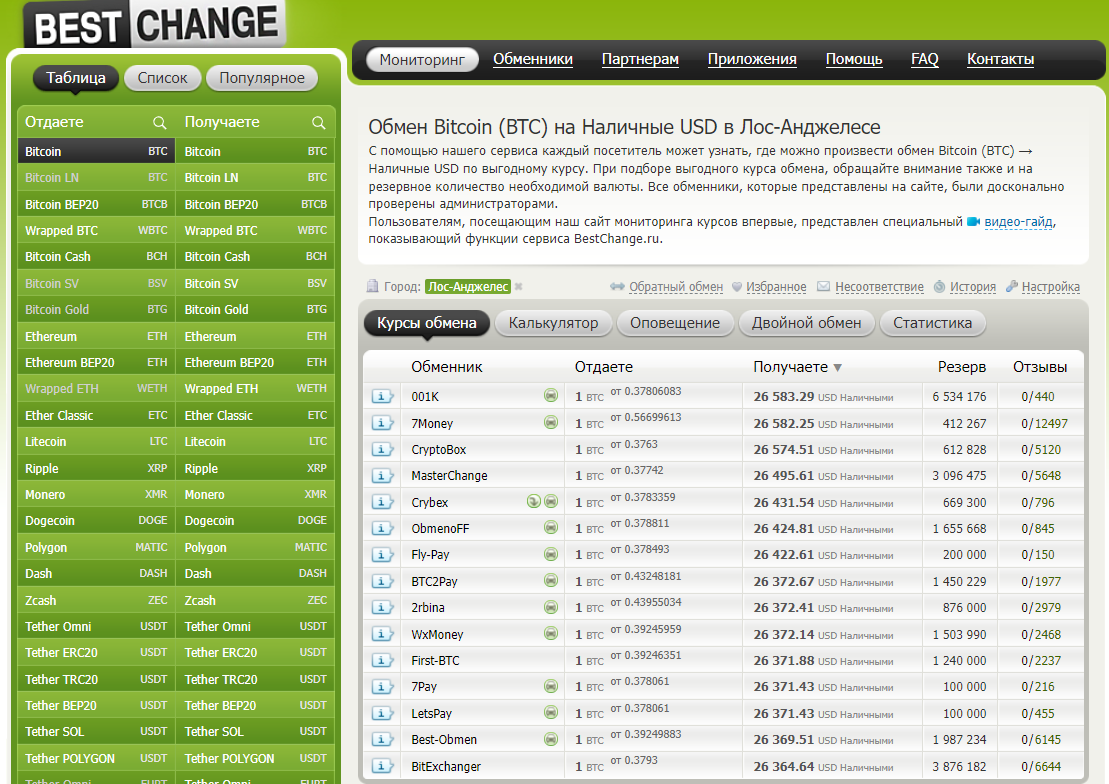Open info icon for LetsPay row

pos(382,713)
